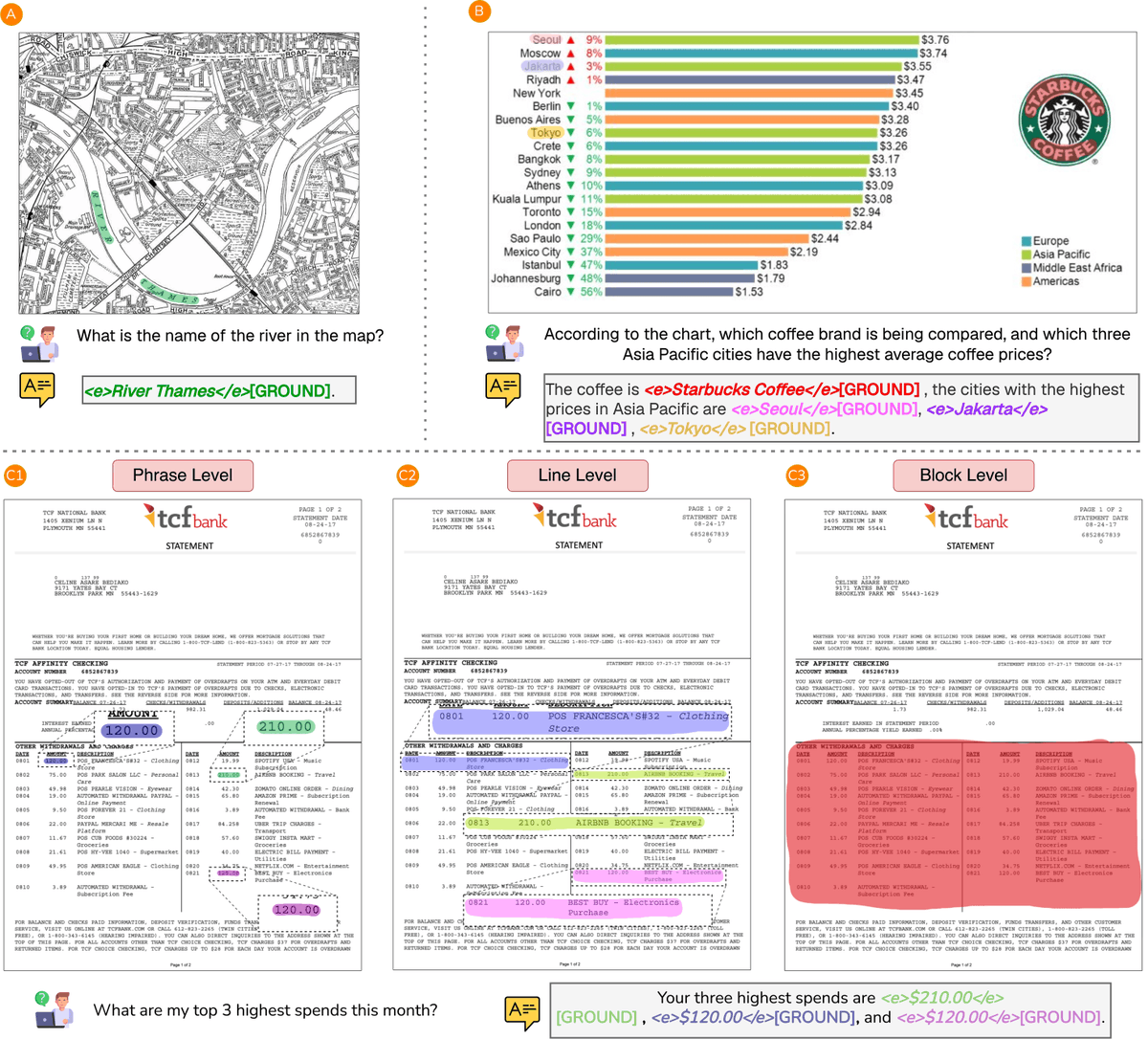Screen dimensions: 1148x1039
Task: Click the $1.53 value at the Cairo bar
Action: (749, 292)
